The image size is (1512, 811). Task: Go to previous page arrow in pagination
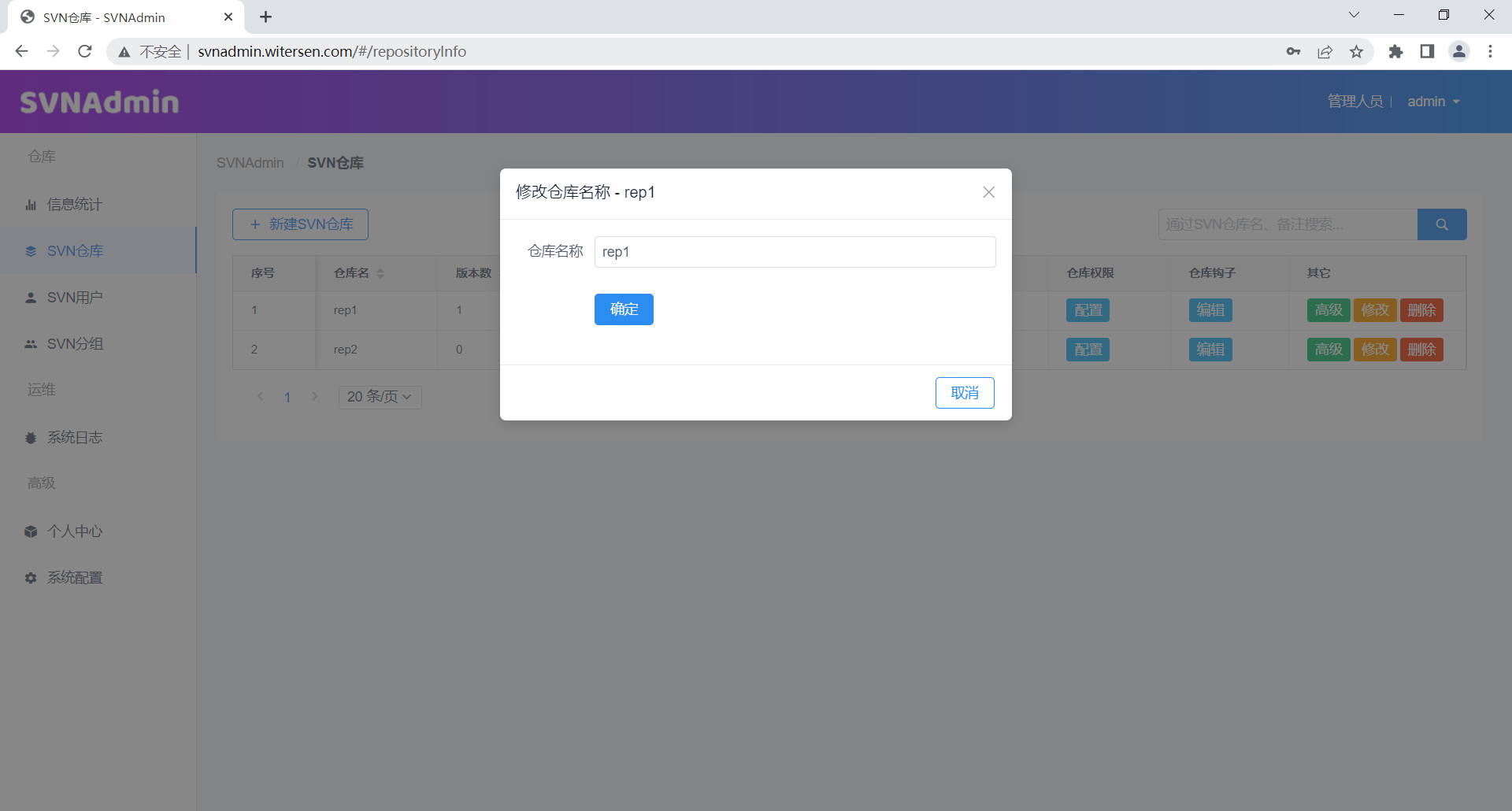[261, 397]
